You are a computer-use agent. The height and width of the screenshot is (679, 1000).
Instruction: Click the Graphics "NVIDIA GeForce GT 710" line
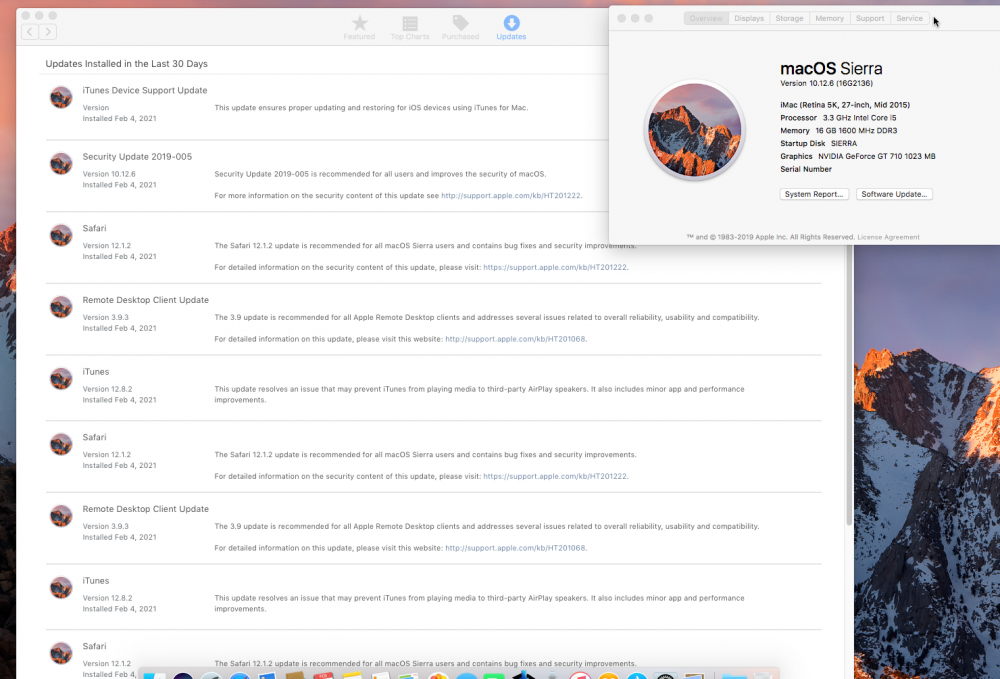pos(857,156)
